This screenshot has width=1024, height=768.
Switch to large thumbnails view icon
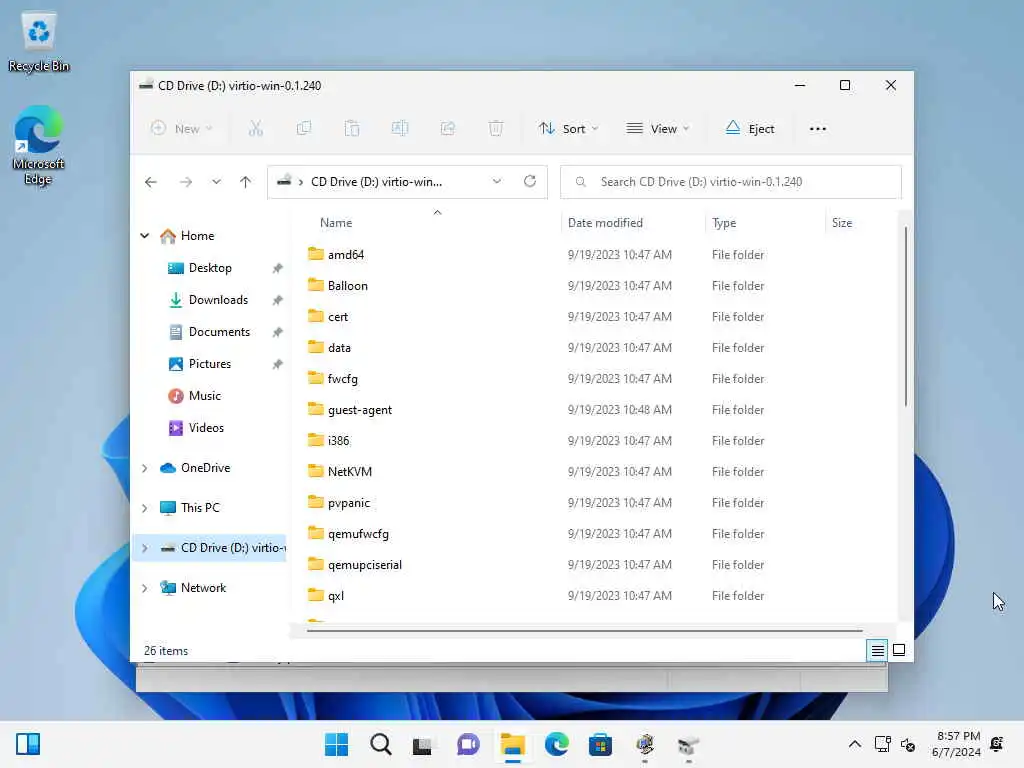click(x=899, y=650)
